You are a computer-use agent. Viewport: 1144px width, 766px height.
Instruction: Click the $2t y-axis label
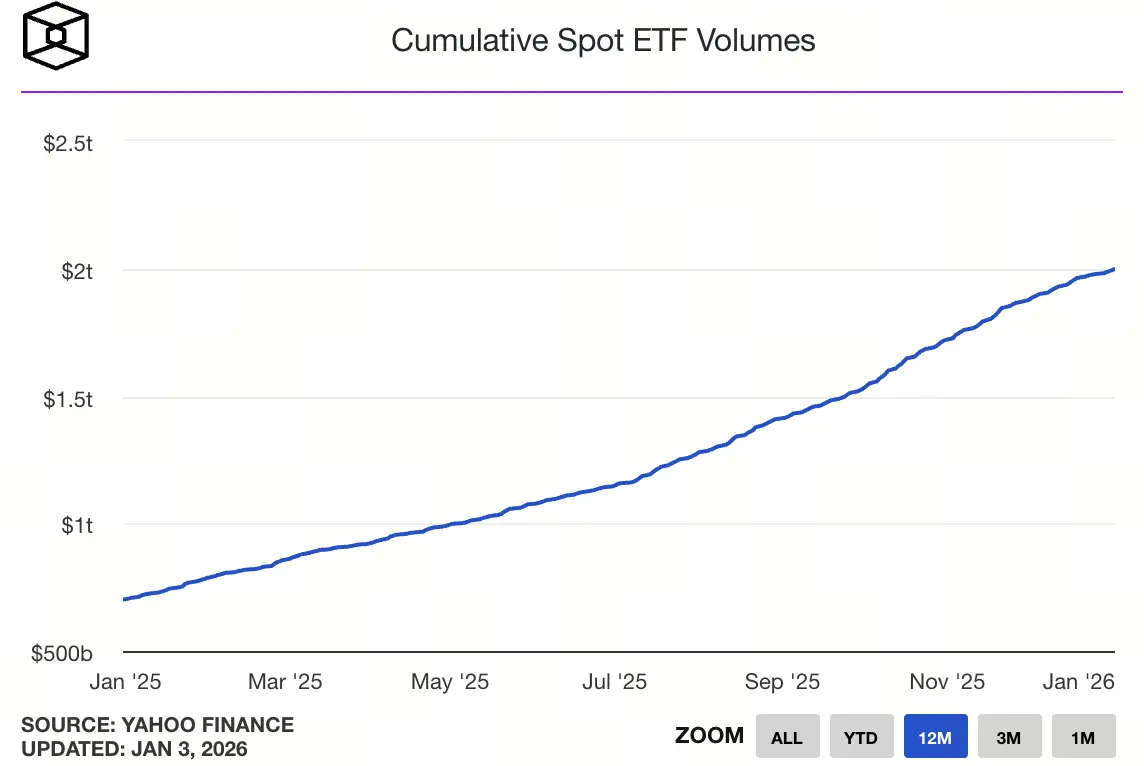(74, 271)
